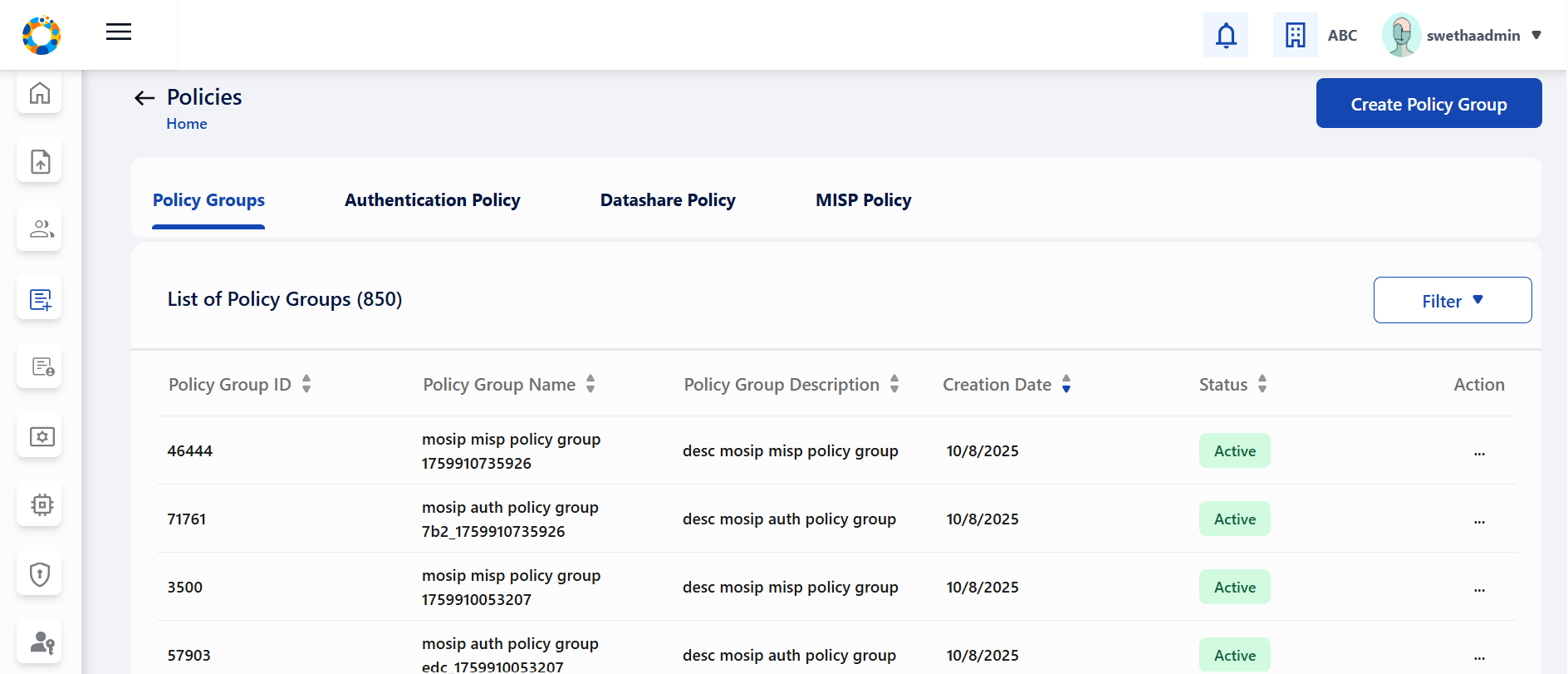Click the device chip sidebar icon
The width and height of the screenshot is (1568, 674).
click(x=40, y=504)
